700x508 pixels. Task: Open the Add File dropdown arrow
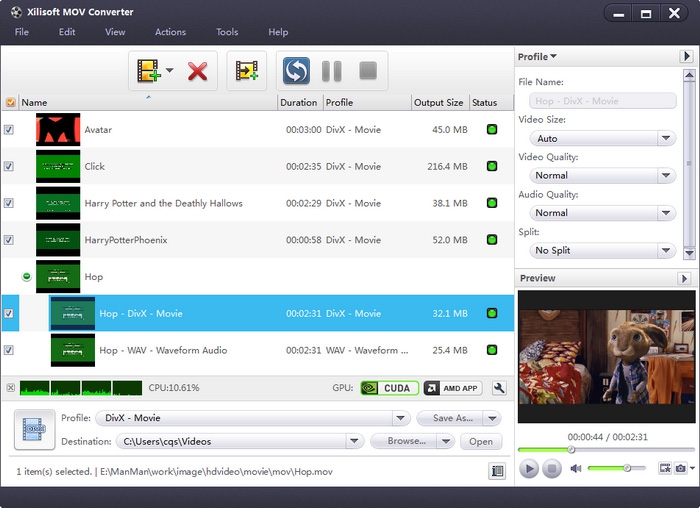pos(170,71)
